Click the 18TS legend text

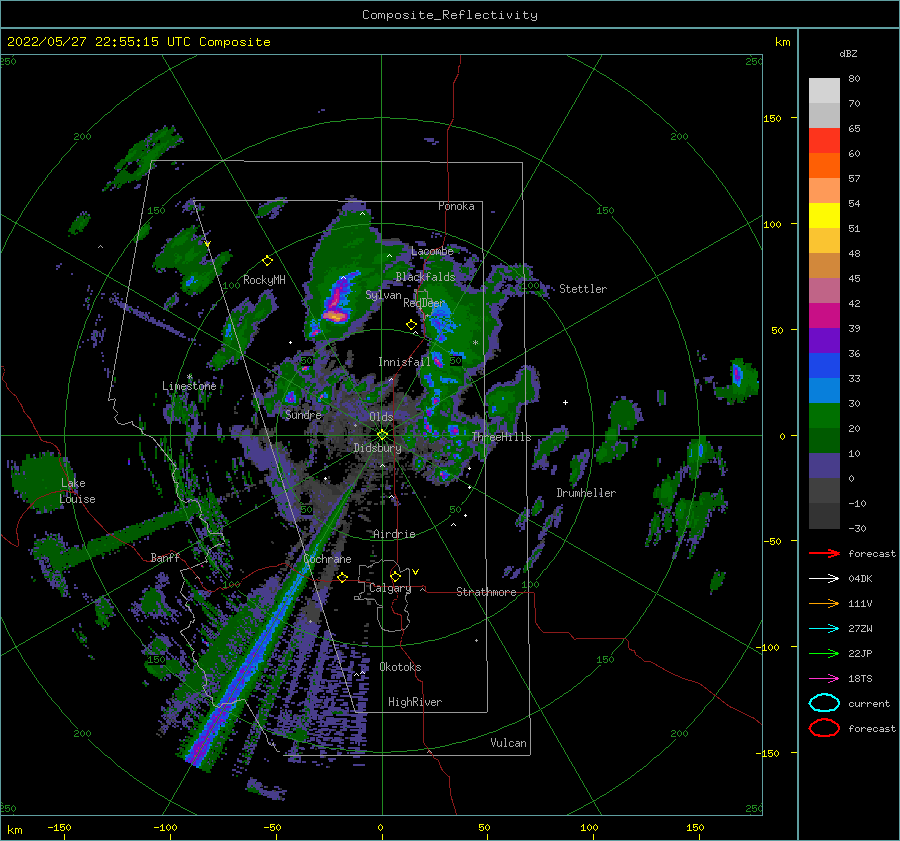[860, 679]
